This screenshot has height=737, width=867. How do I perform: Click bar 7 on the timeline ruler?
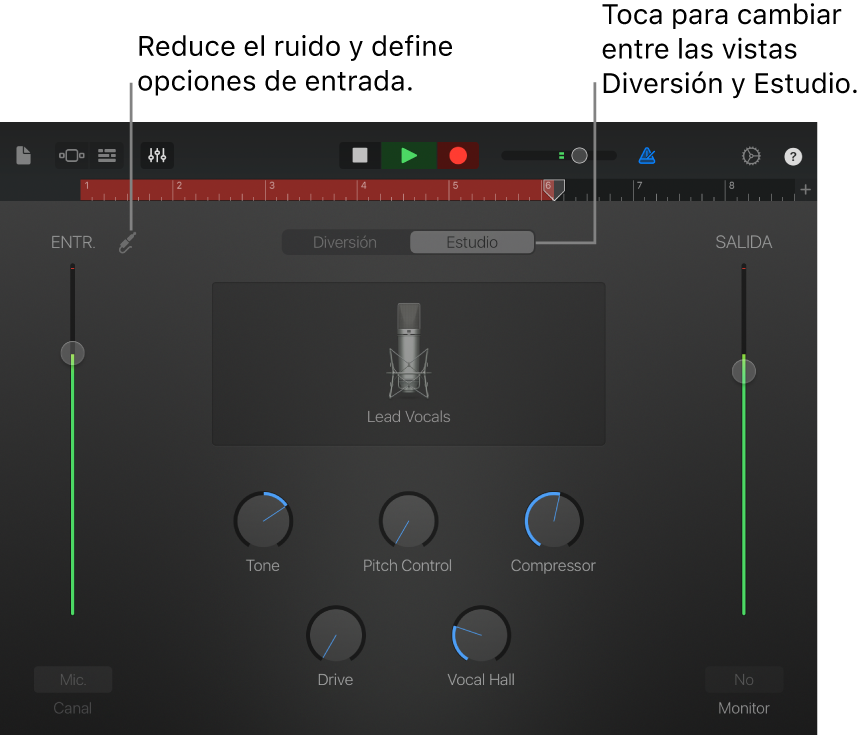[x=637, y=189]
